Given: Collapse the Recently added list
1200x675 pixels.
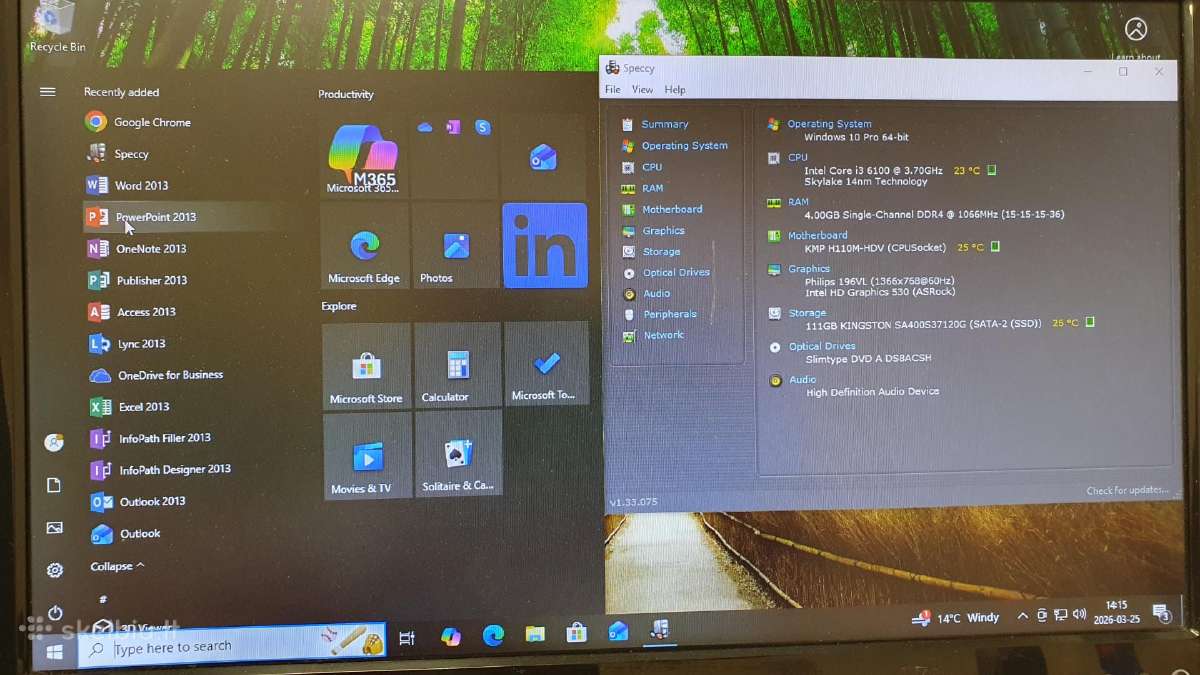Looking at the screenshot, I should (x=117, y=566).
